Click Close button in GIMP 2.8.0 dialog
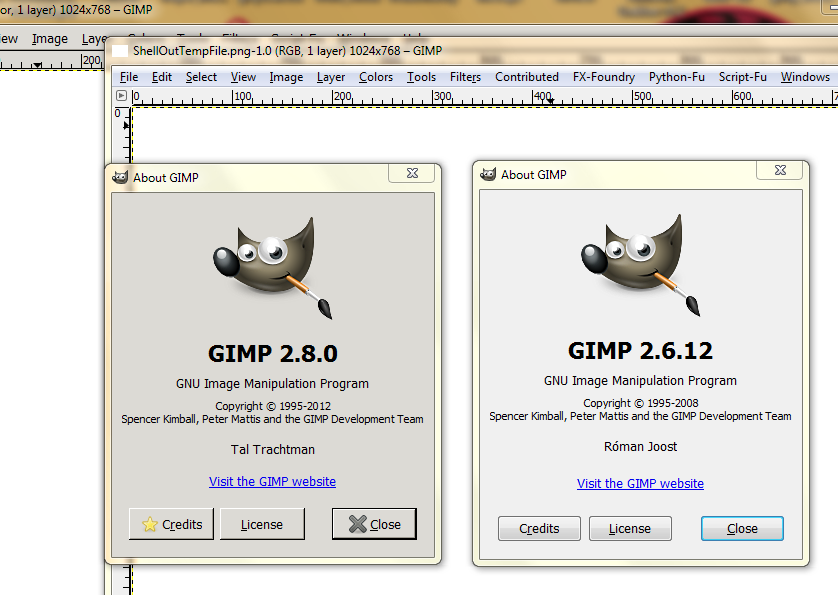The image size is (838, 595). pos(374,524)
